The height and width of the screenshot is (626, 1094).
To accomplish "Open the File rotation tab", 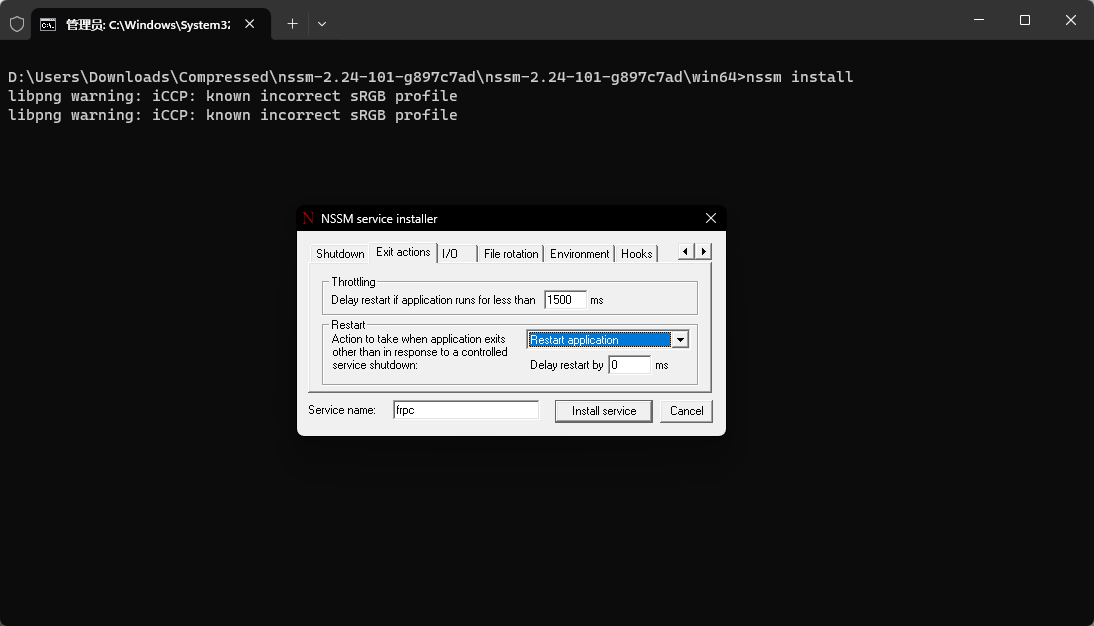I will [511, 253].
